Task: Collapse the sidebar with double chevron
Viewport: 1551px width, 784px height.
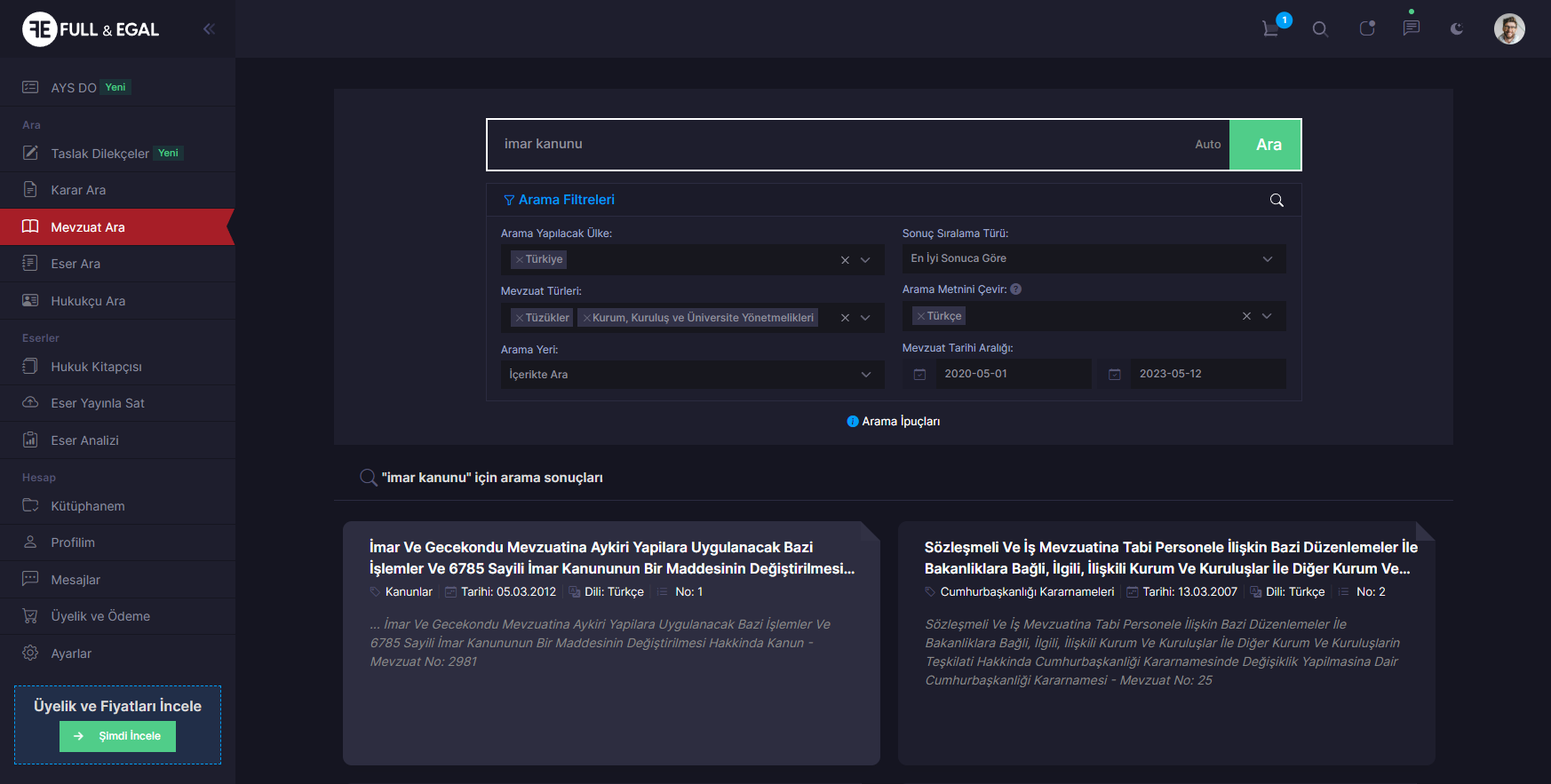Action: (209, 29)
